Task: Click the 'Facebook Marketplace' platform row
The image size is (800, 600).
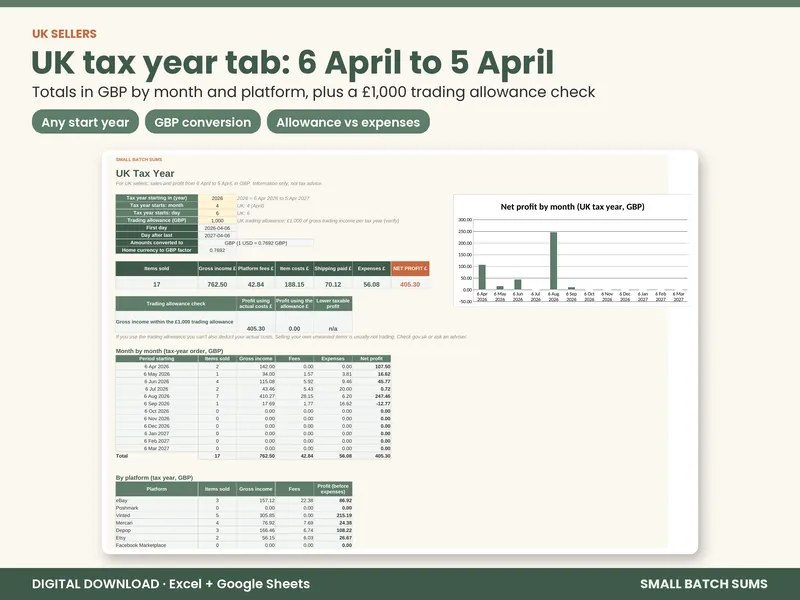Action: (x=234, y=545)
